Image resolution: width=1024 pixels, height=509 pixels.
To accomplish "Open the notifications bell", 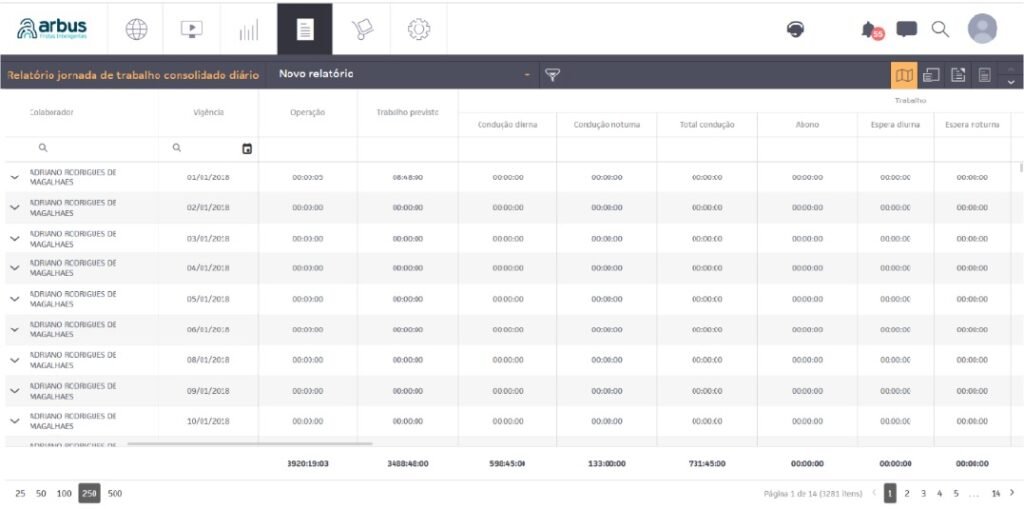I will [870, 30].
